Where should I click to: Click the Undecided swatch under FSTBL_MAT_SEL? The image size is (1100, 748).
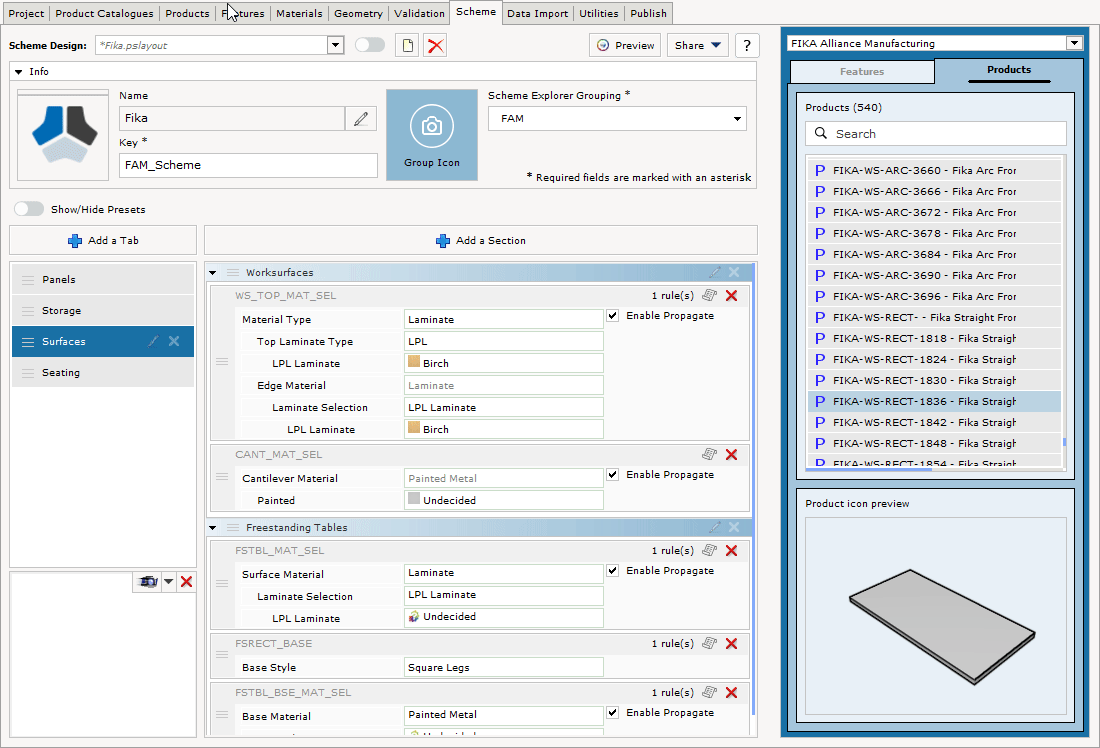coord(414,617)
